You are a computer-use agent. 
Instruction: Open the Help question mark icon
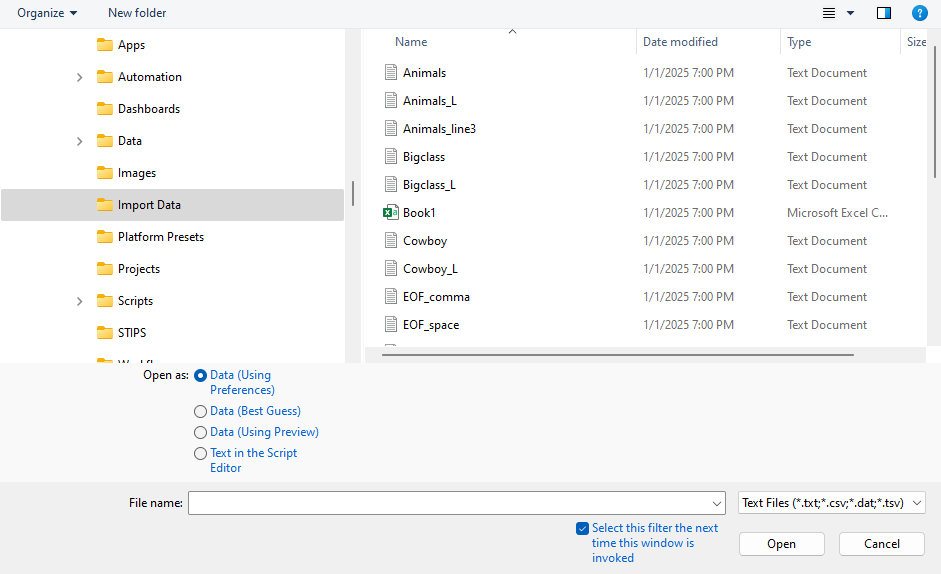(x=919, y=13)
